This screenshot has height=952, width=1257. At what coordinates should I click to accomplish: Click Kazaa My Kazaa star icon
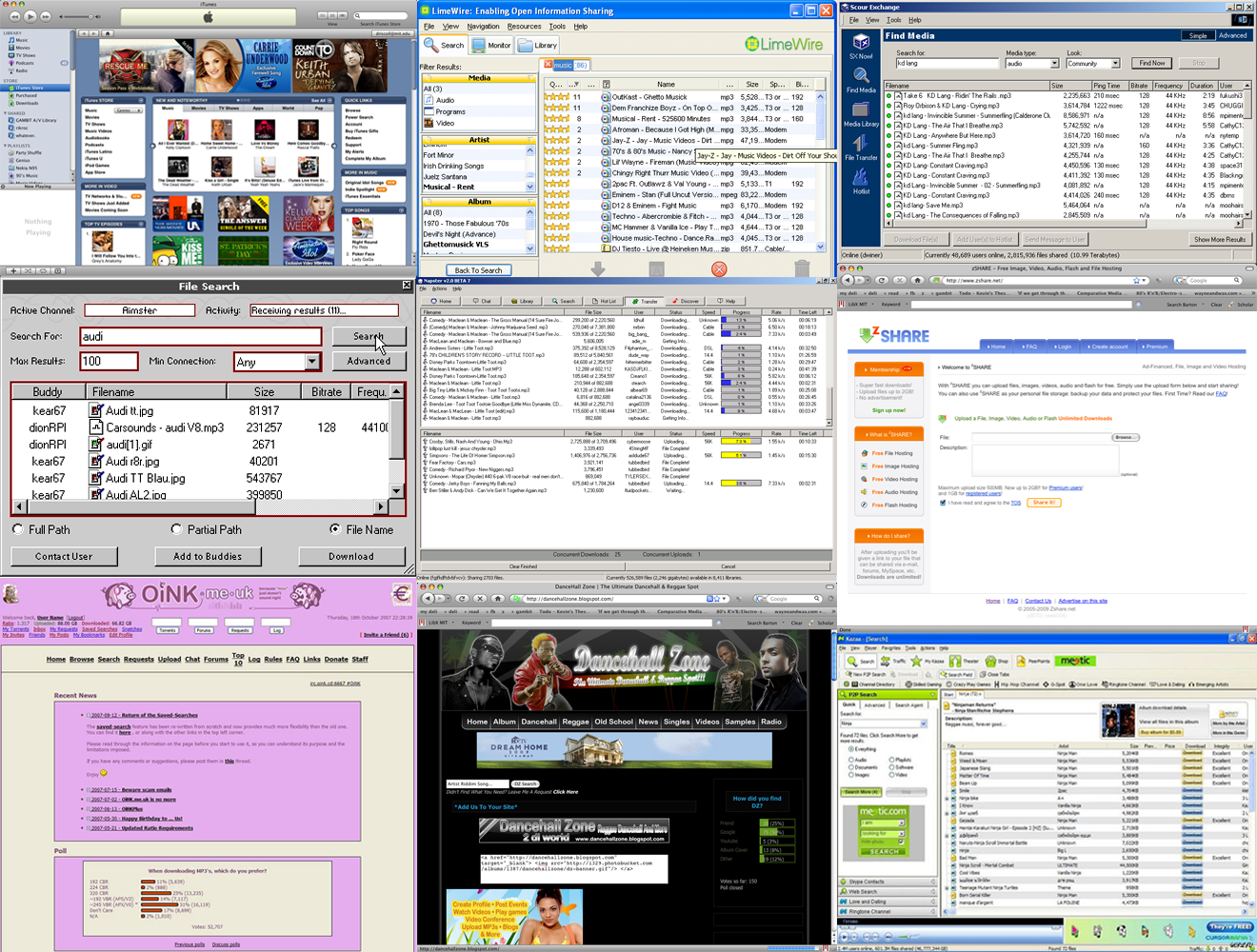pyautogui.click(x=928, y=661)
